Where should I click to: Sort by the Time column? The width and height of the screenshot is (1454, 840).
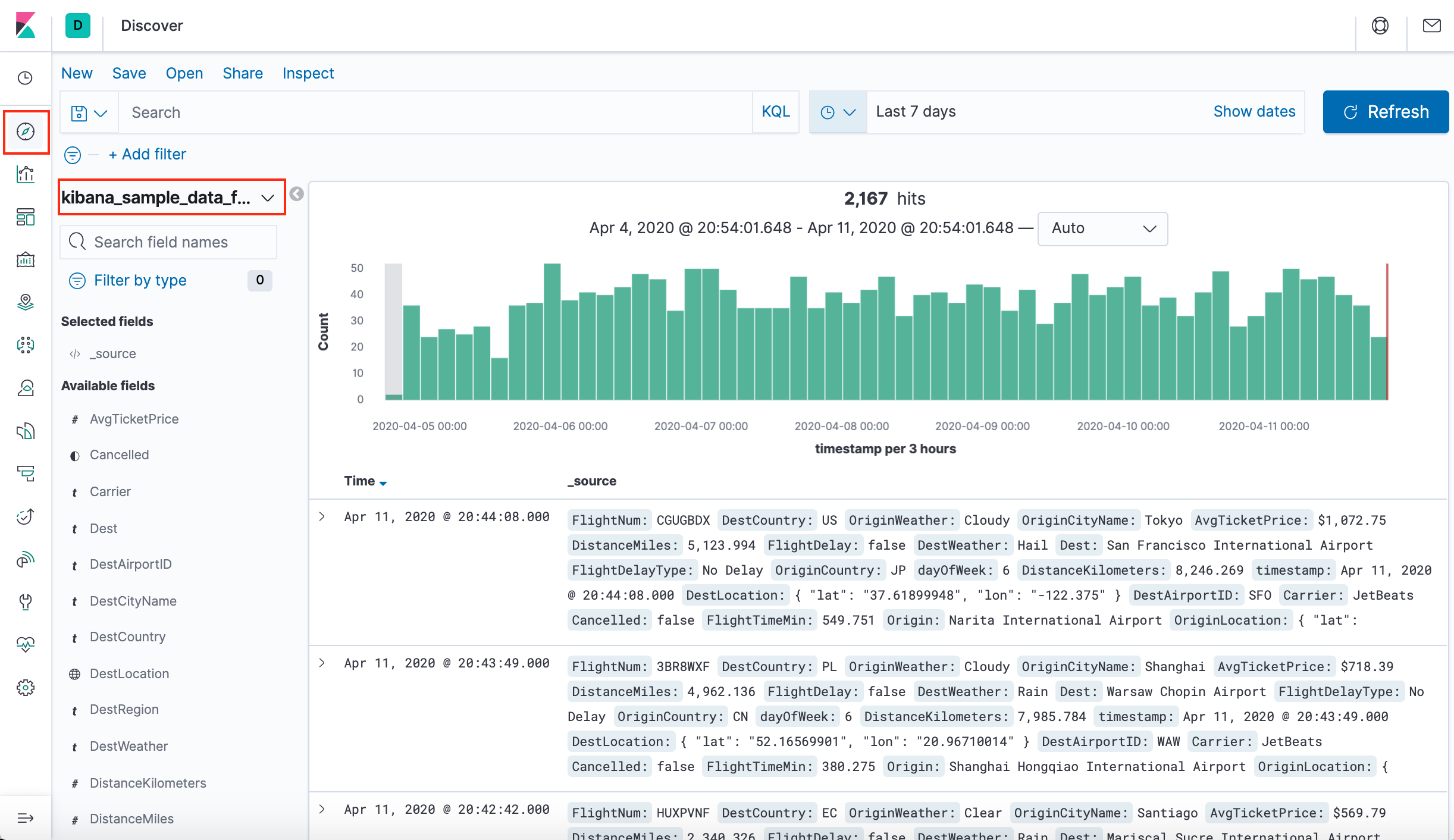tap(365, 481)
